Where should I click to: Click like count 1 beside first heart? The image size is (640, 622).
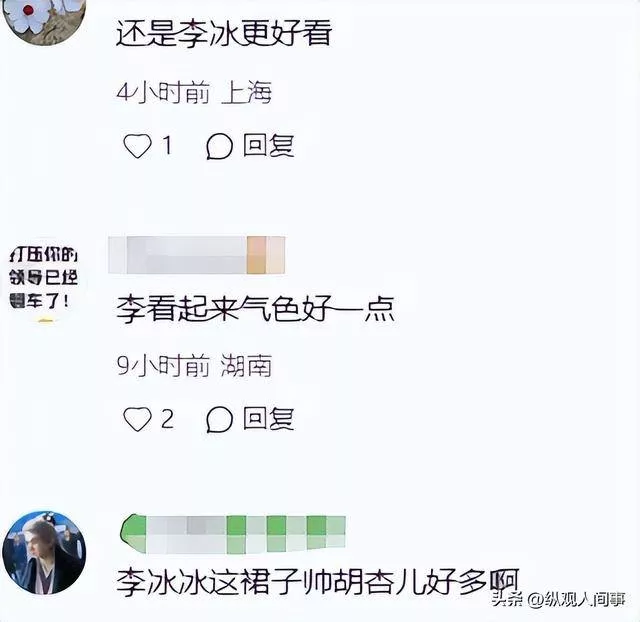167,145
